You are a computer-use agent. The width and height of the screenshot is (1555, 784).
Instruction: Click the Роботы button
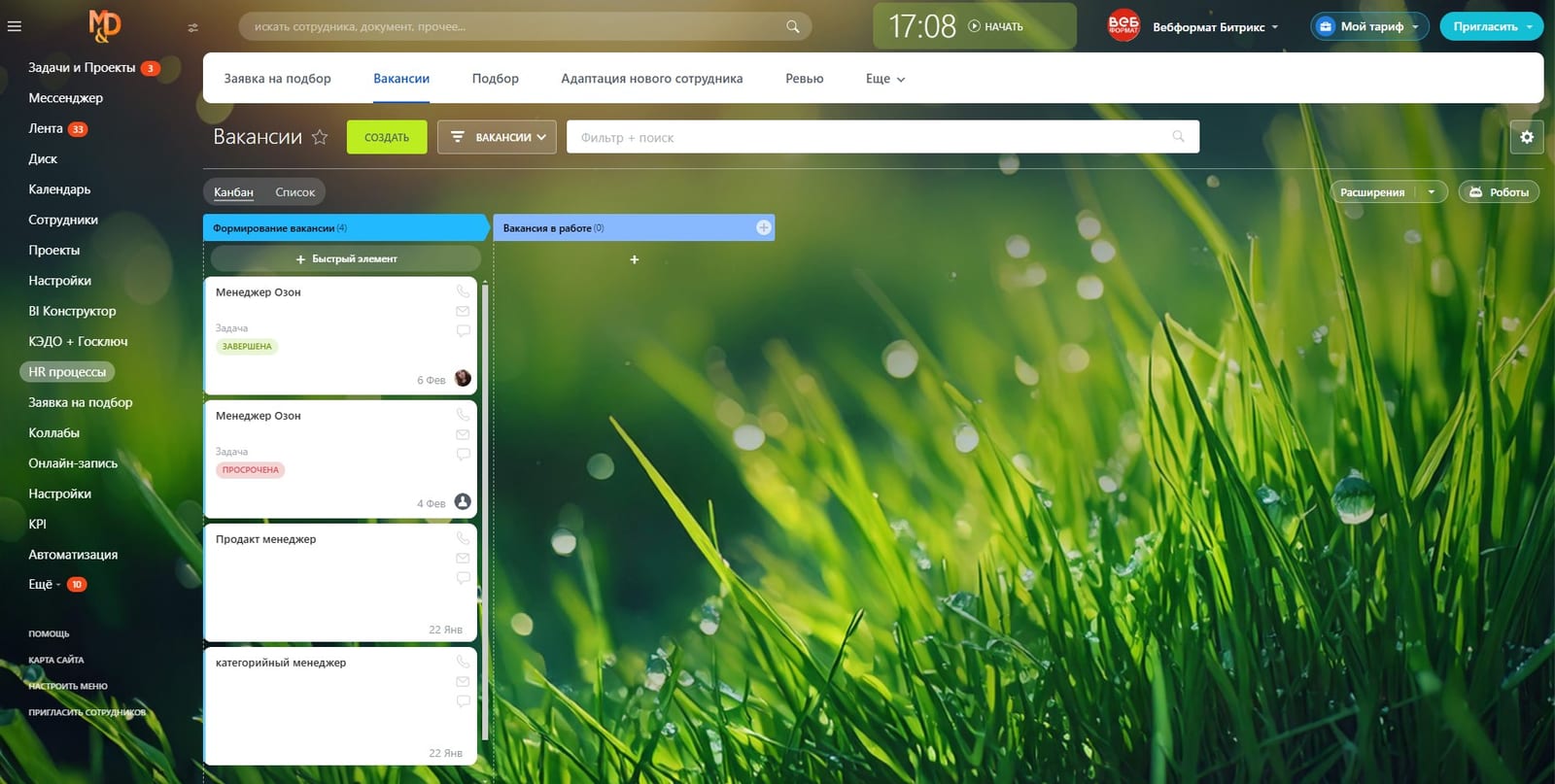pos(1500,192)
